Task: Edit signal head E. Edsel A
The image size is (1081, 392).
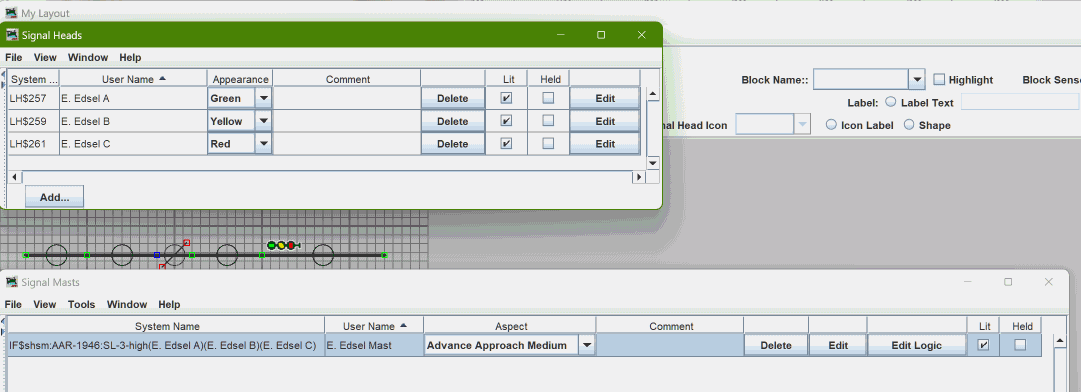Action: click(x=605, y=99)
